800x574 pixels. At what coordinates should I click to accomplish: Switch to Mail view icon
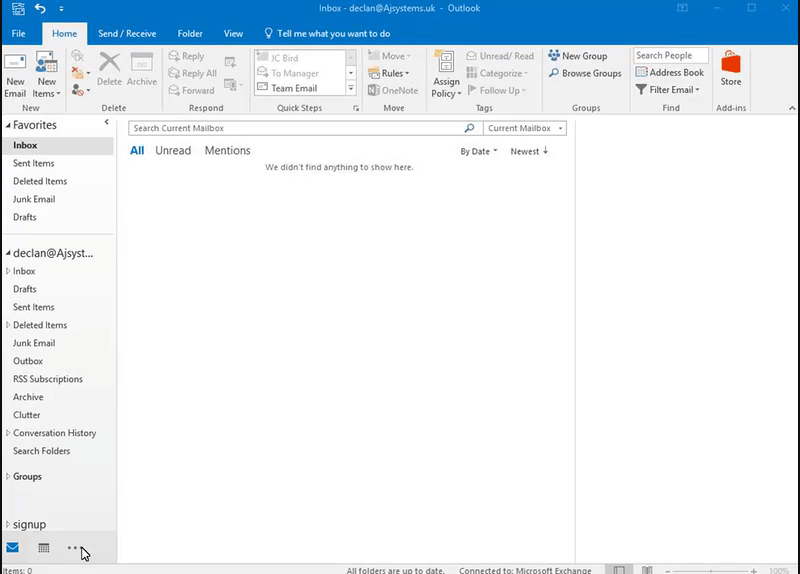(x=13, y=548)
